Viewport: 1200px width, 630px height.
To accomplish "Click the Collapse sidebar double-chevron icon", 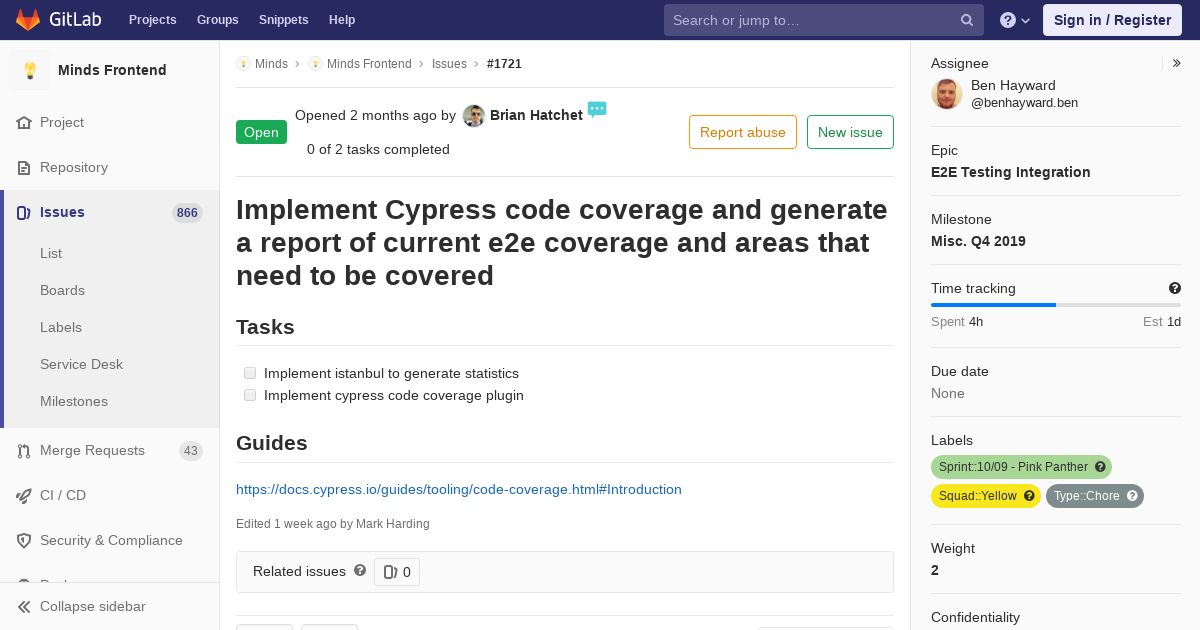I will point(24,606).
